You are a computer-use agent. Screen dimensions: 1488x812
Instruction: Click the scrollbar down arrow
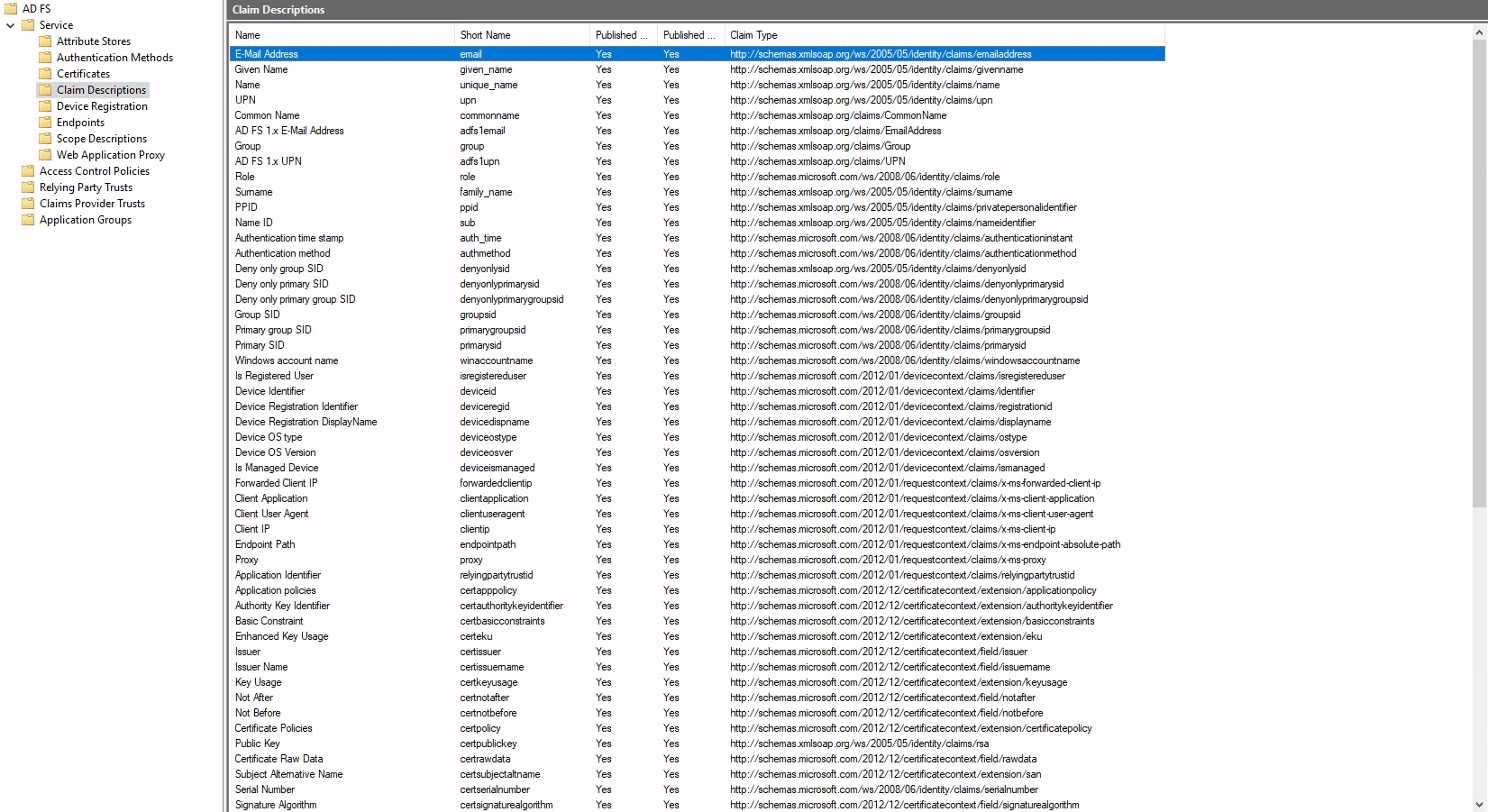click(x=1479, y=804)
